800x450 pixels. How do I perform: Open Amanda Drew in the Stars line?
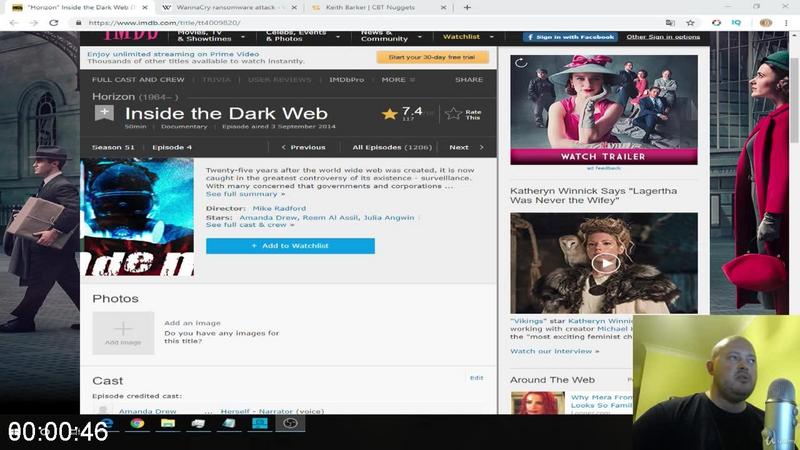(268, 218)
